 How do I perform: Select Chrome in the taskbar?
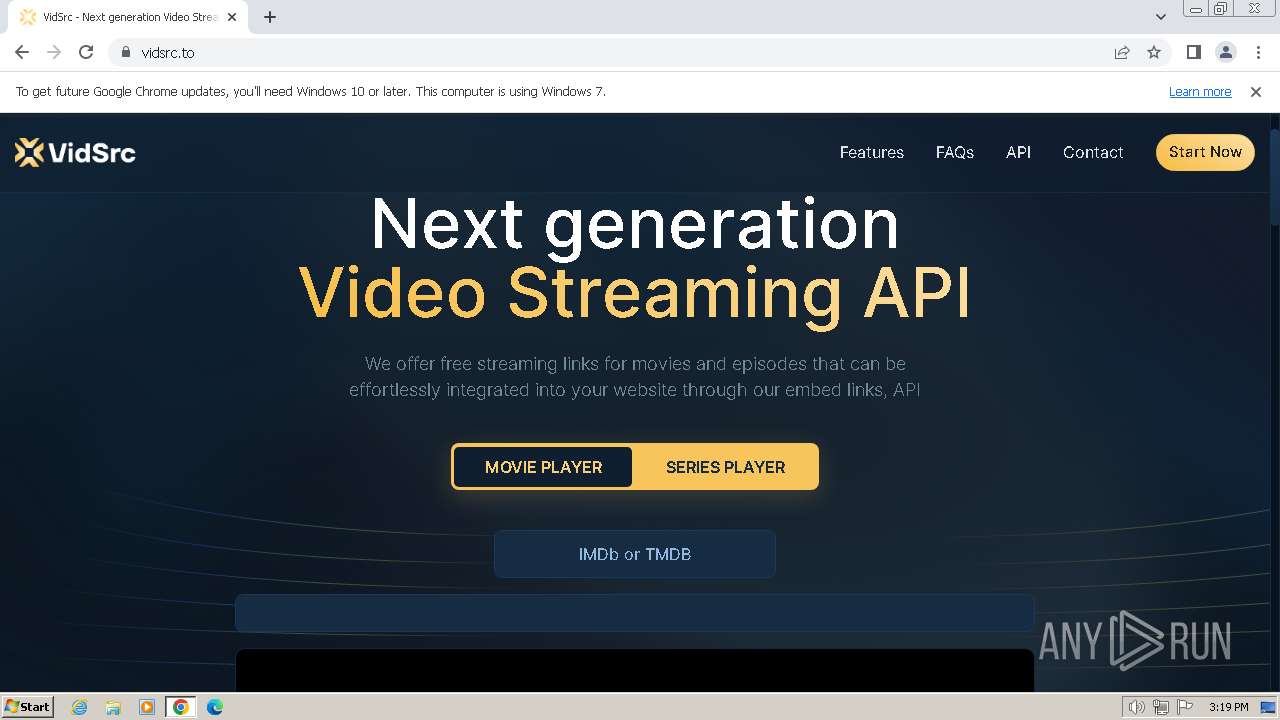click(181, 707)
